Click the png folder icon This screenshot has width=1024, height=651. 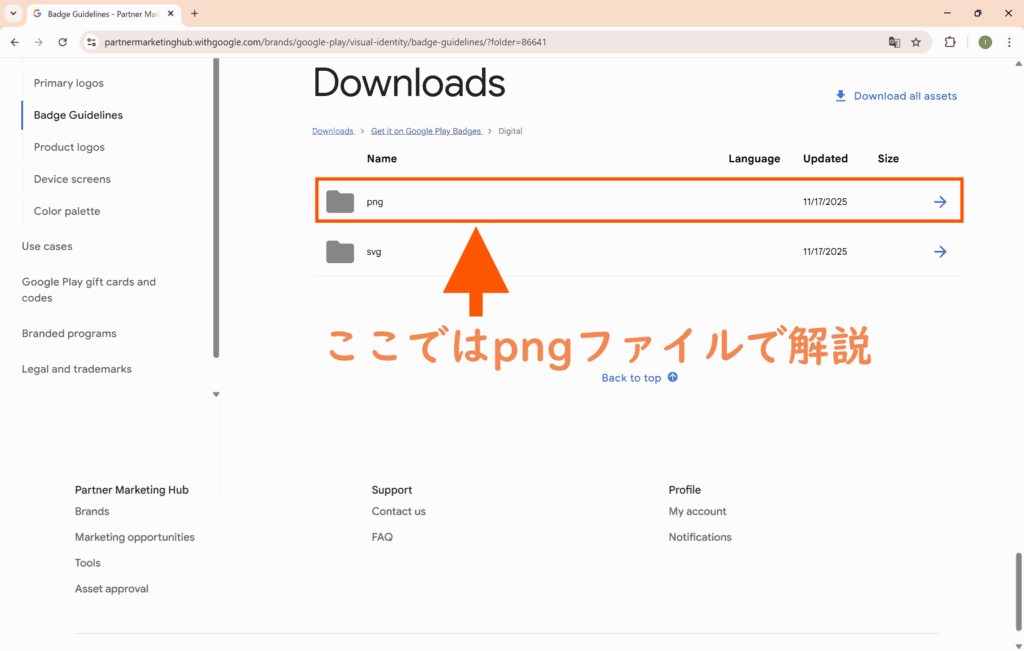(340, 201)
